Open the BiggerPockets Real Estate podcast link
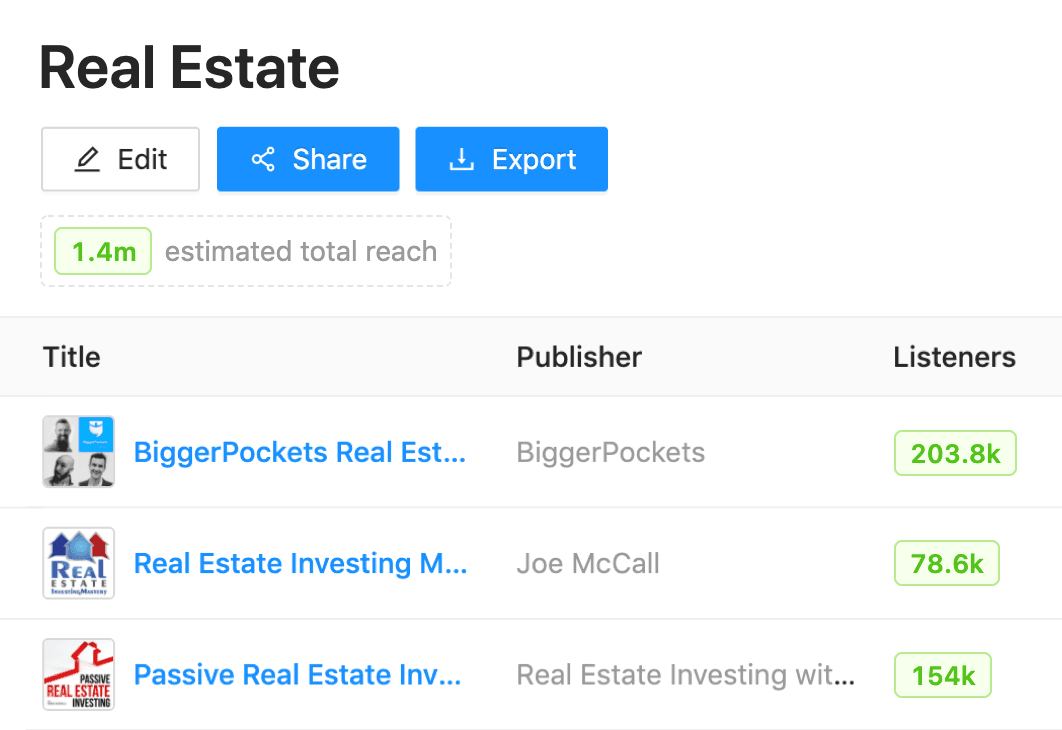1062x730 pixels. coord(300,452)
